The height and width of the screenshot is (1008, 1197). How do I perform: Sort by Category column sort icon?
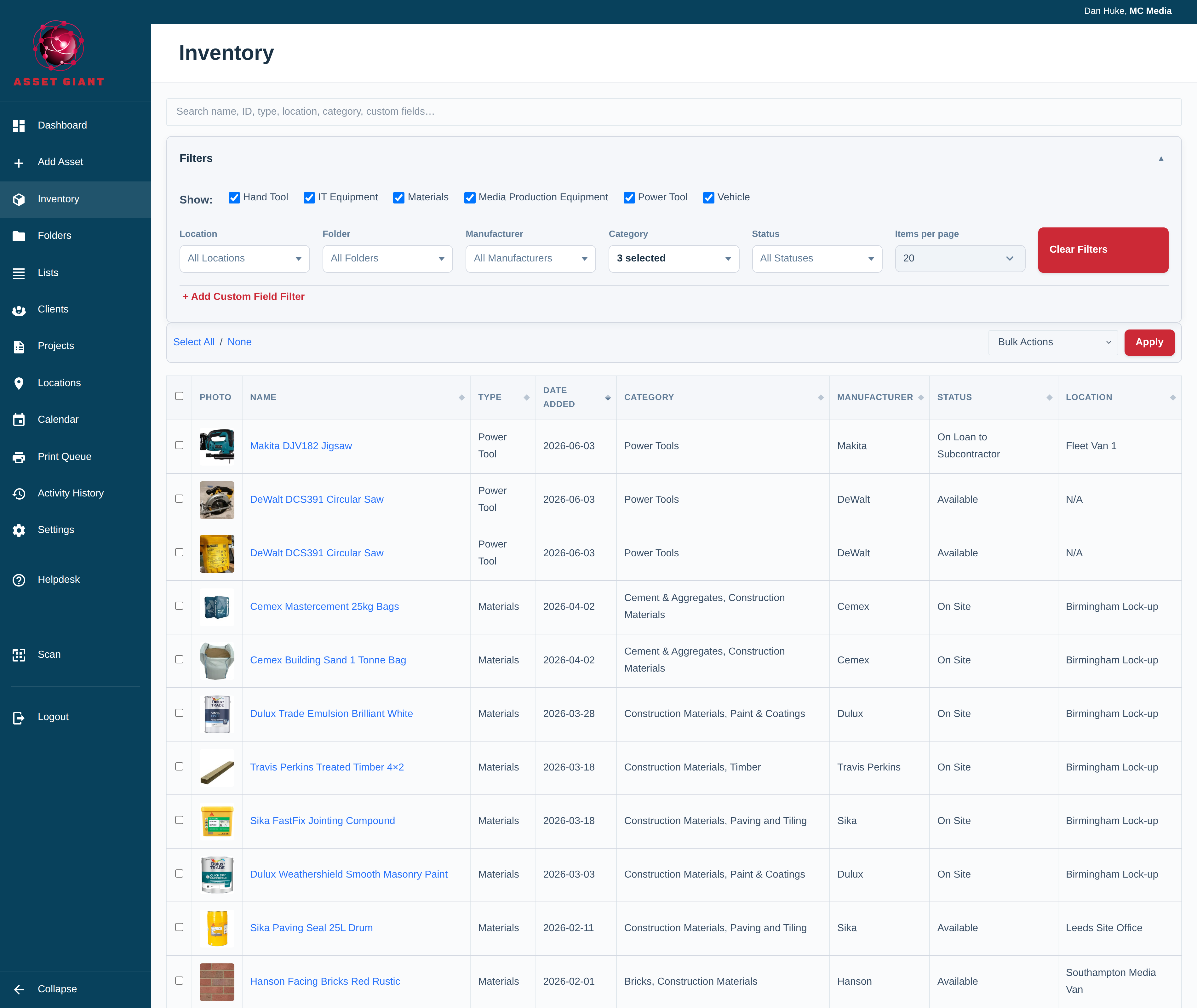[x=821, y=398]
